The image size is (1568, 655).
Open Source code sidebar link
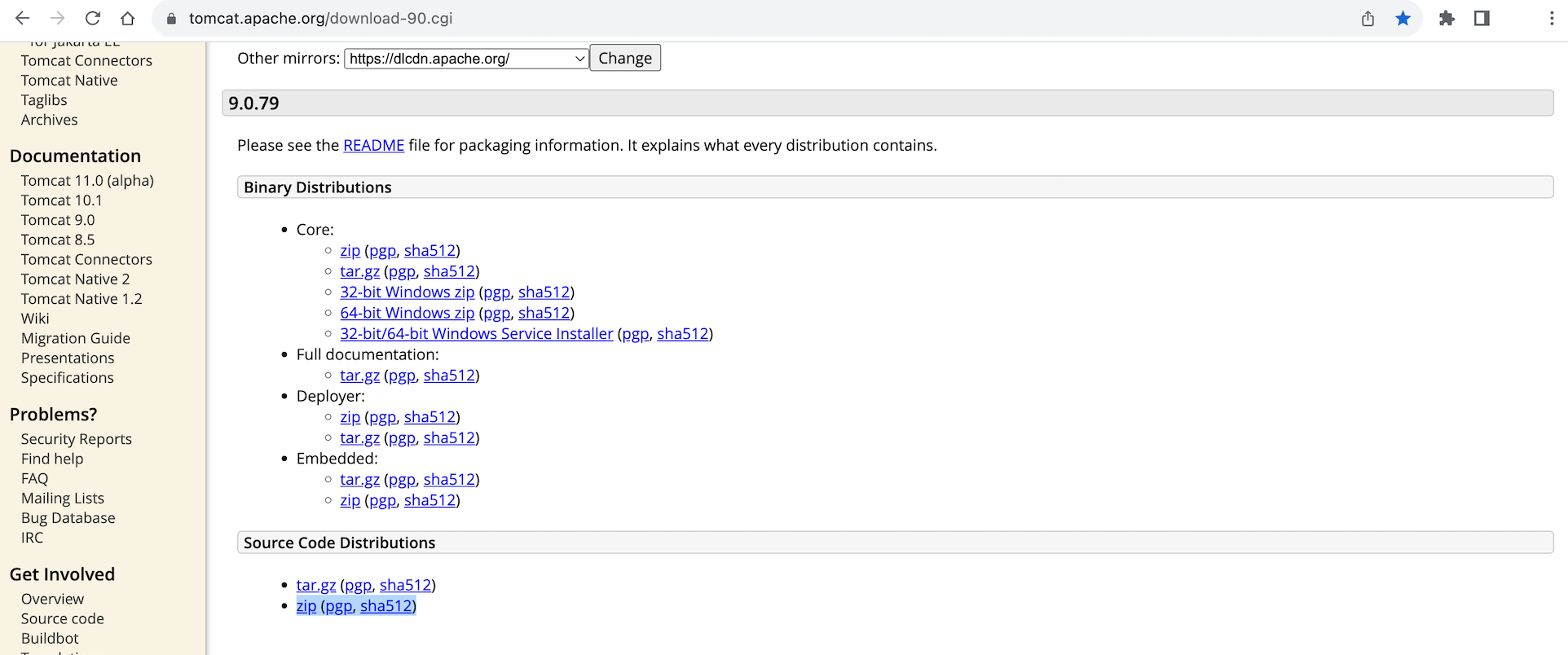pos(63,619)
